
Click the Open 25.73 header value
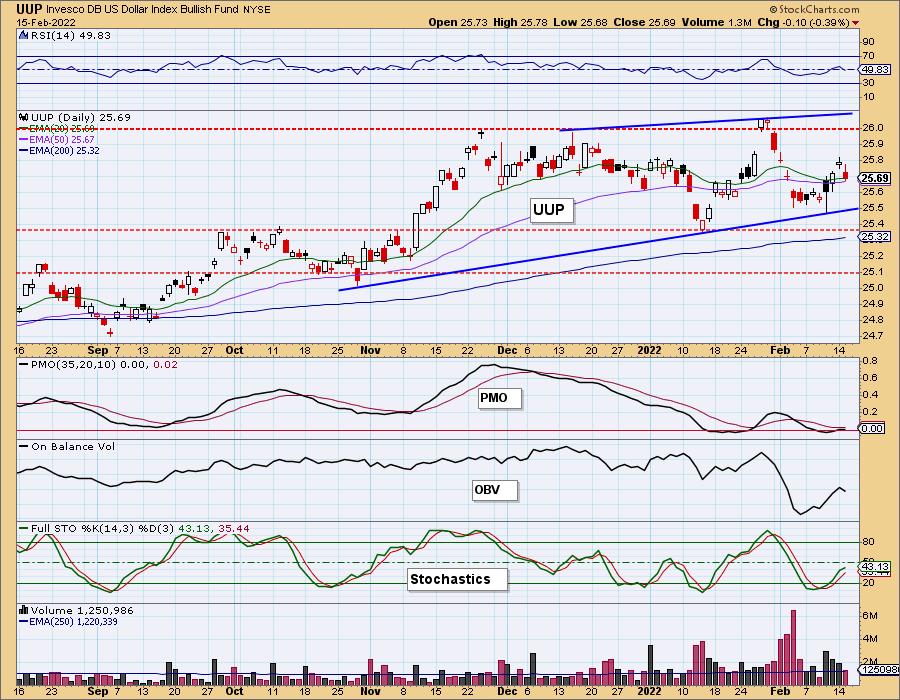(x=458, y=22)
